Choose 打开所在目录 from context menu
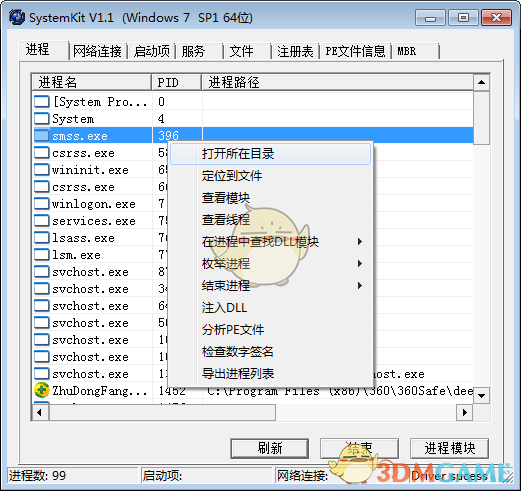521x491 pixels. pyautogui.click(x=270, y=154)
